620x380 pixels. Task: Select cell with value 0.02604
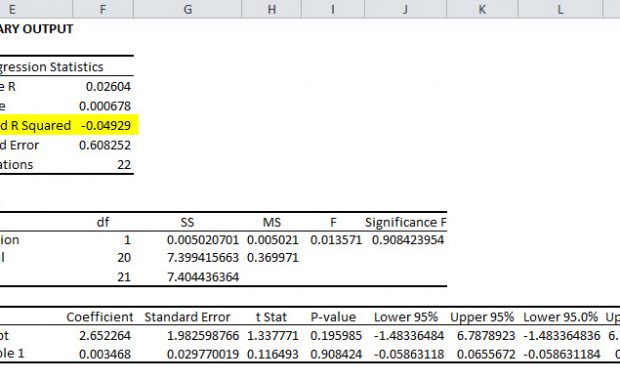108,87
